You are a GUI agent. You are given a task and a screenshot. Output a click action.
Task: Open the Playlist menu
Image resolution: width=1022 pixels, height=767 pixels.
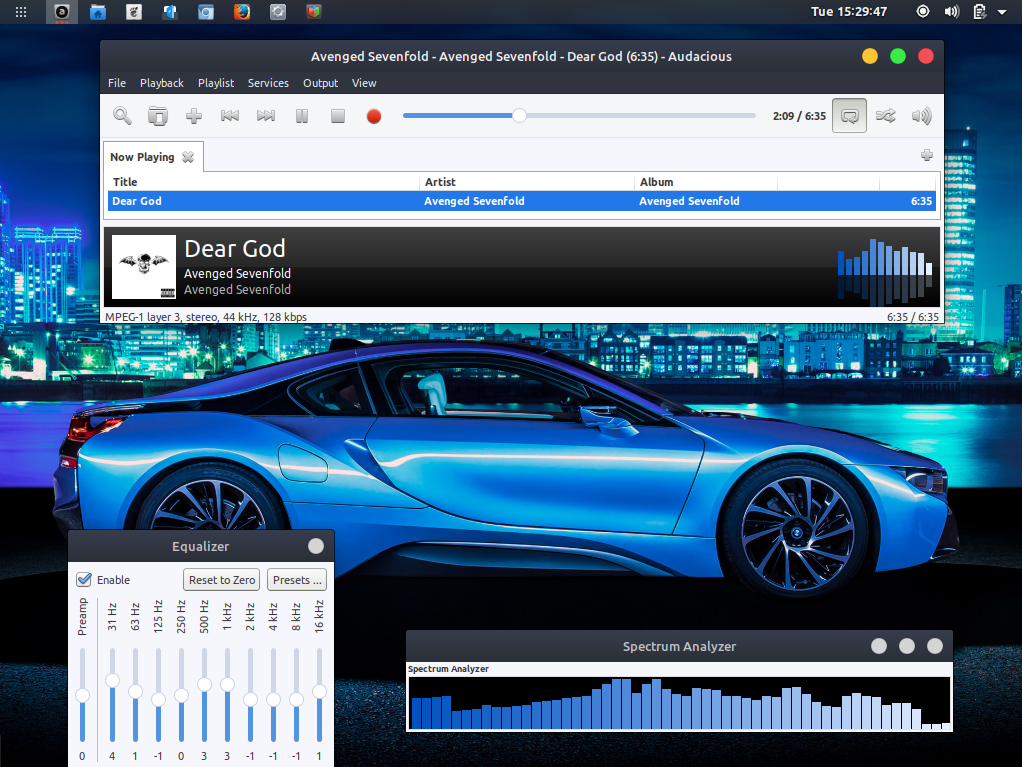tap(216, 83)
